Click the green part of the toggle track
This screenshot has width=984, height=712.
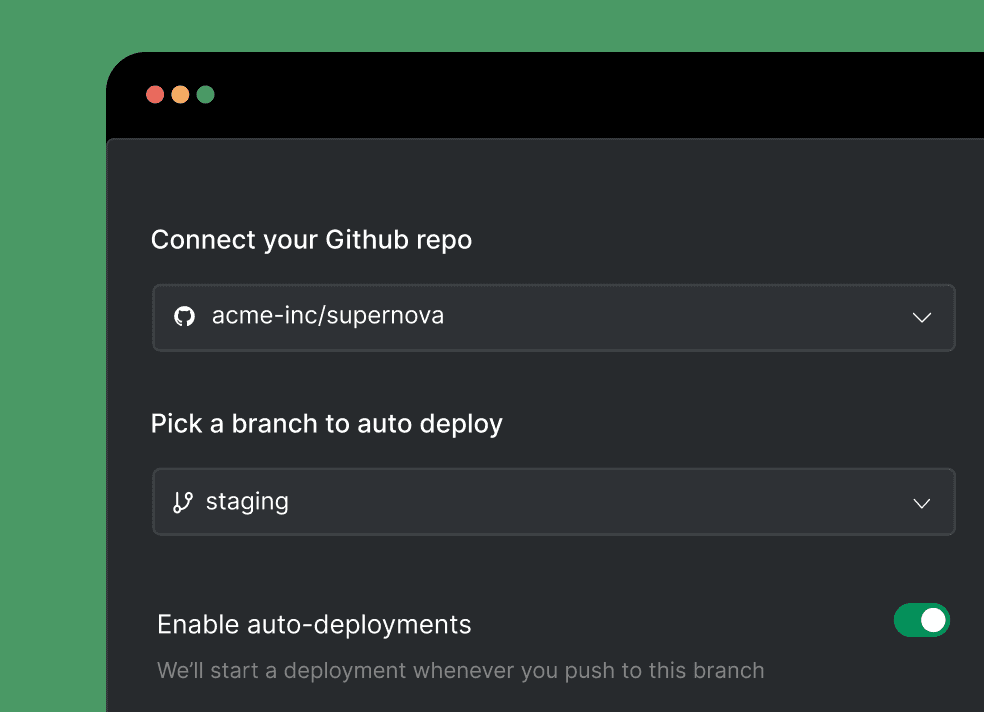click(906, 620)
